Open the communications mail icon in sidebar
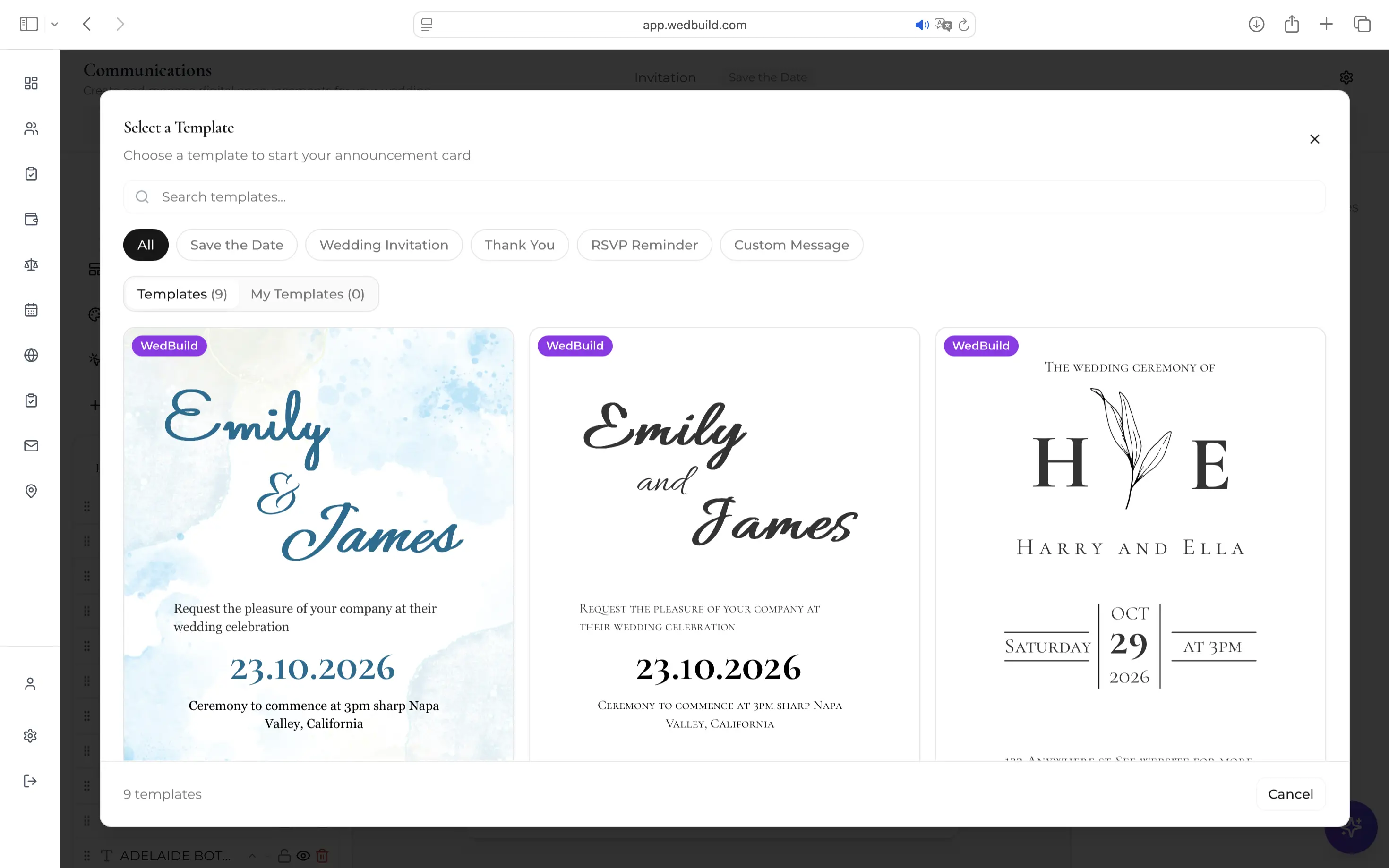 pos(31,446)
